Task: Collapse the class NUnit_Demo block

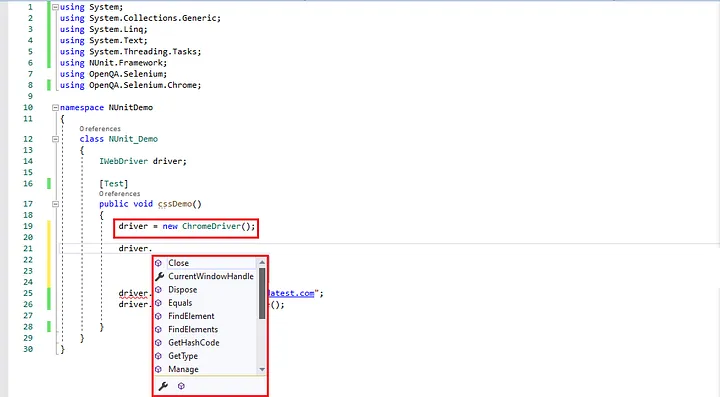Action: click(55, 139)
